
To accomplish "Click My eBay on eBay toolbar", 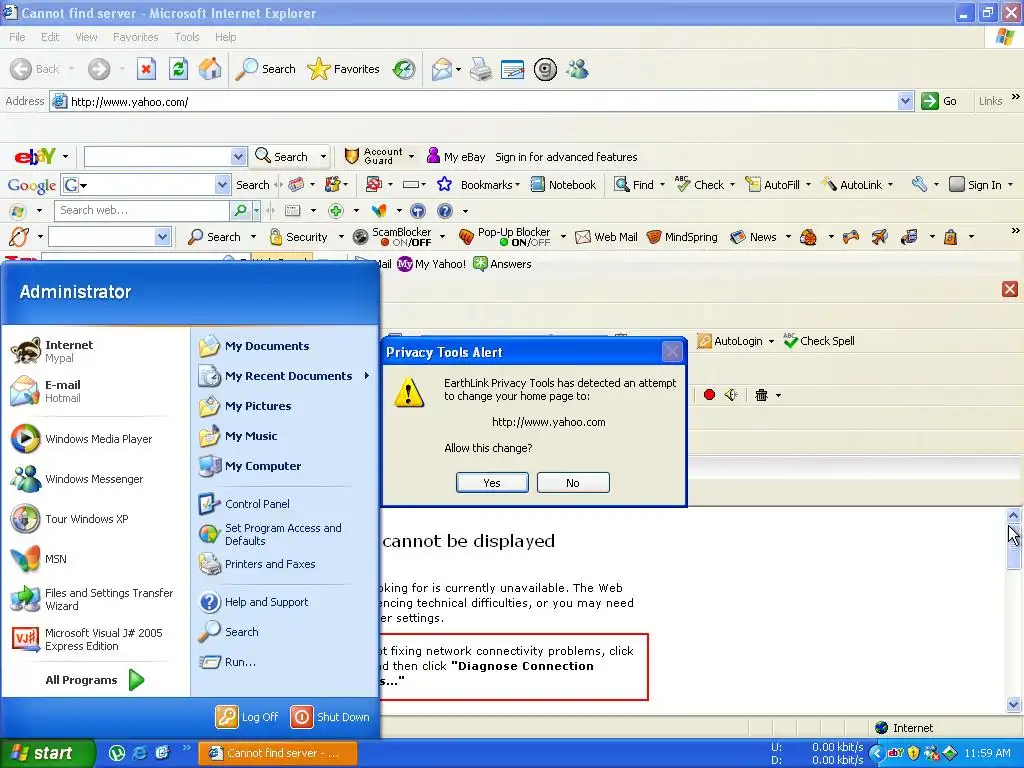I will click(x=456, y=157).
